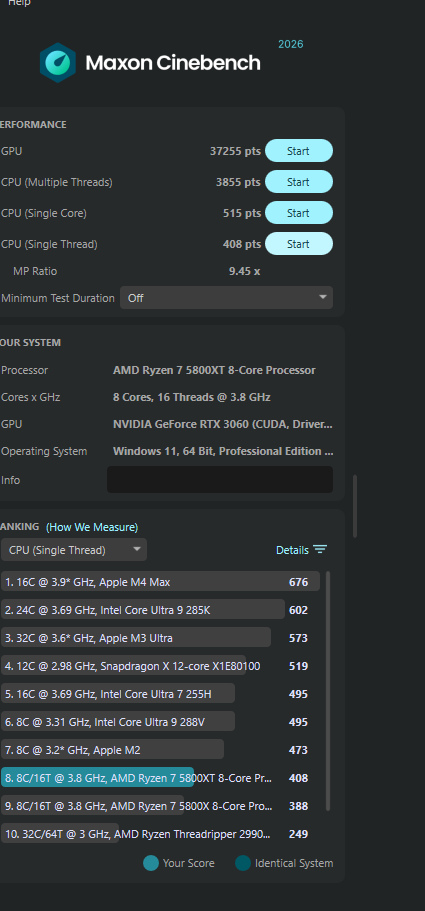Open the CPU (Single Thread) ranking dropdown
The image size is (425, 911).
click(74, 550)
